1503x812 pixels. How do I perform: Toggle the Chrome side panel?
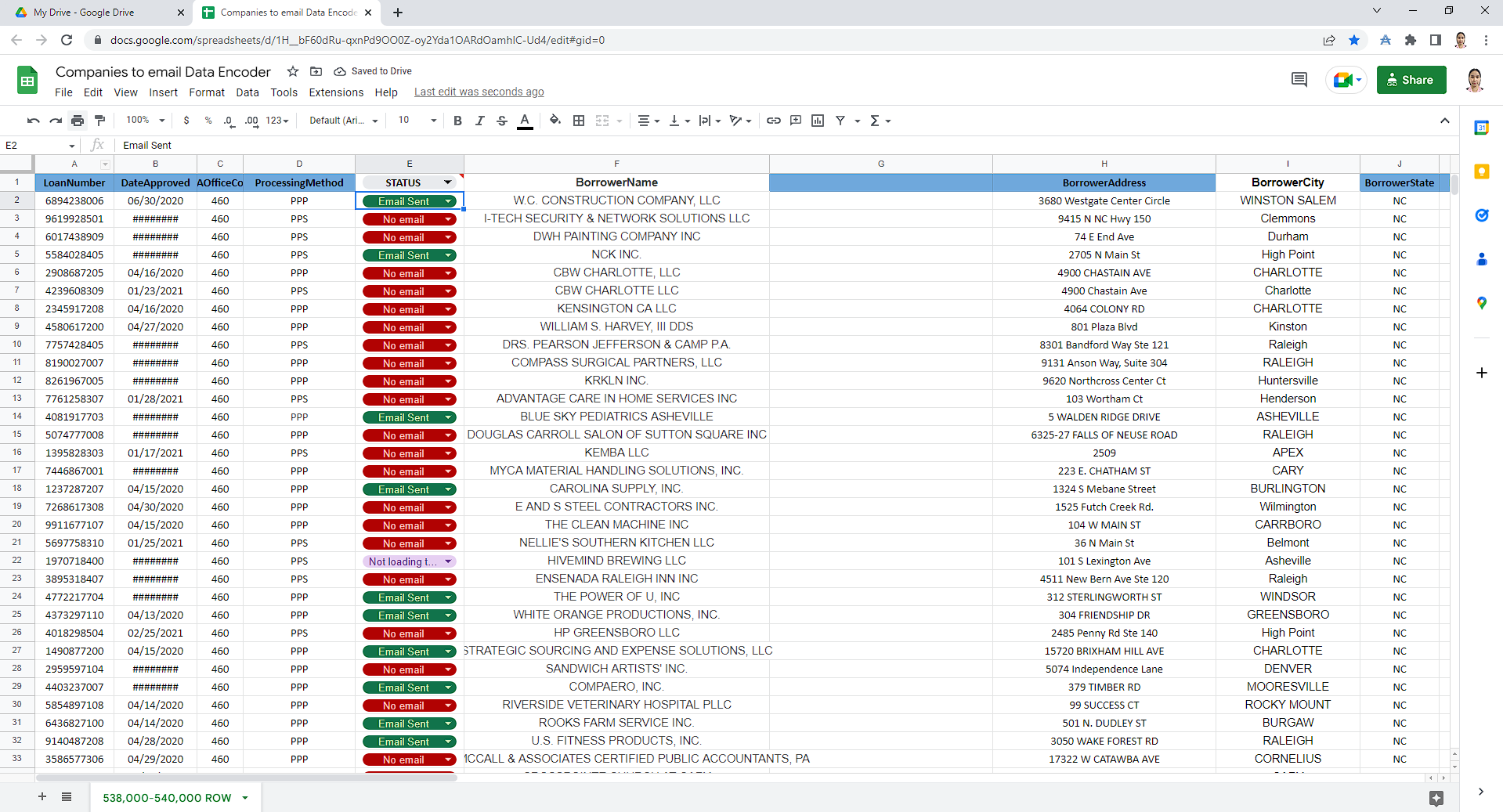pos(1436,40)
